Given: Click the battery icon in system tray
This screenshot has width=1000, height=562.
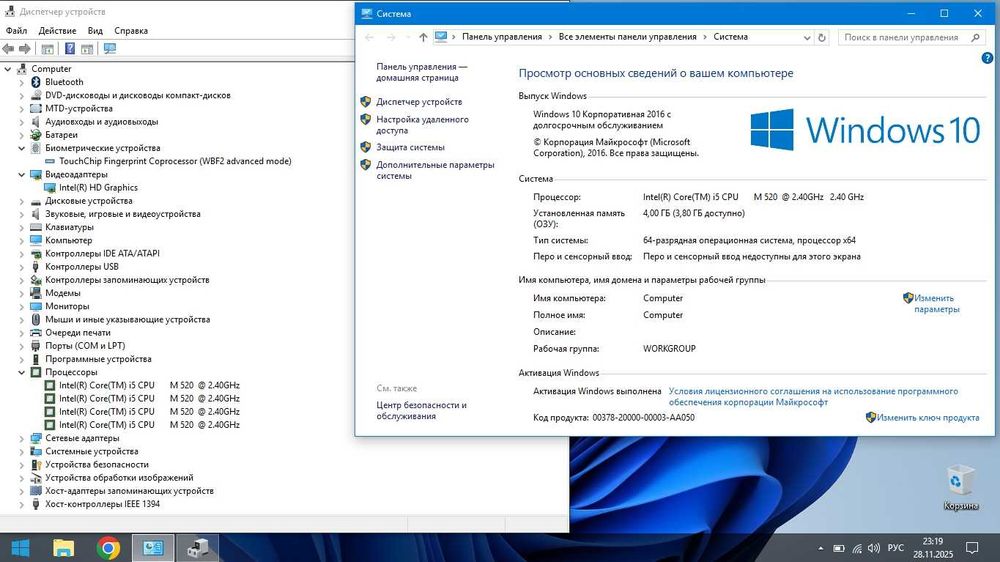Looking at the screenshot, I should 839,549.
